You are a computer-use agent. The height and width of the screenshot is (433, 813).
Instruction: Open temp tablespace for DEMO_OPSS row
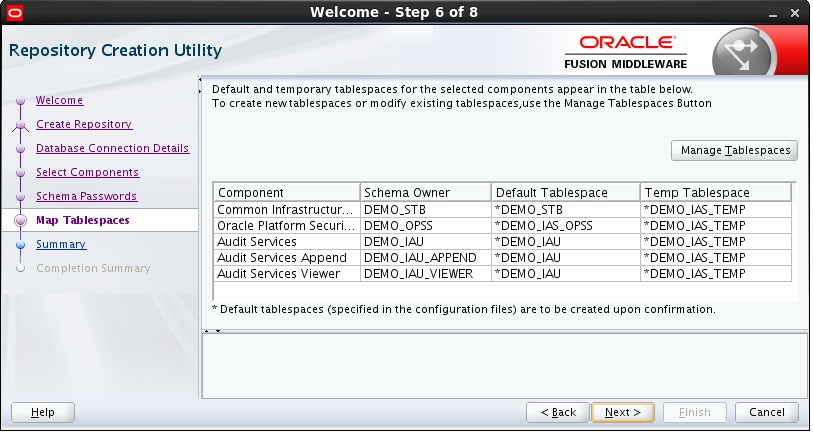pos(716,226)
